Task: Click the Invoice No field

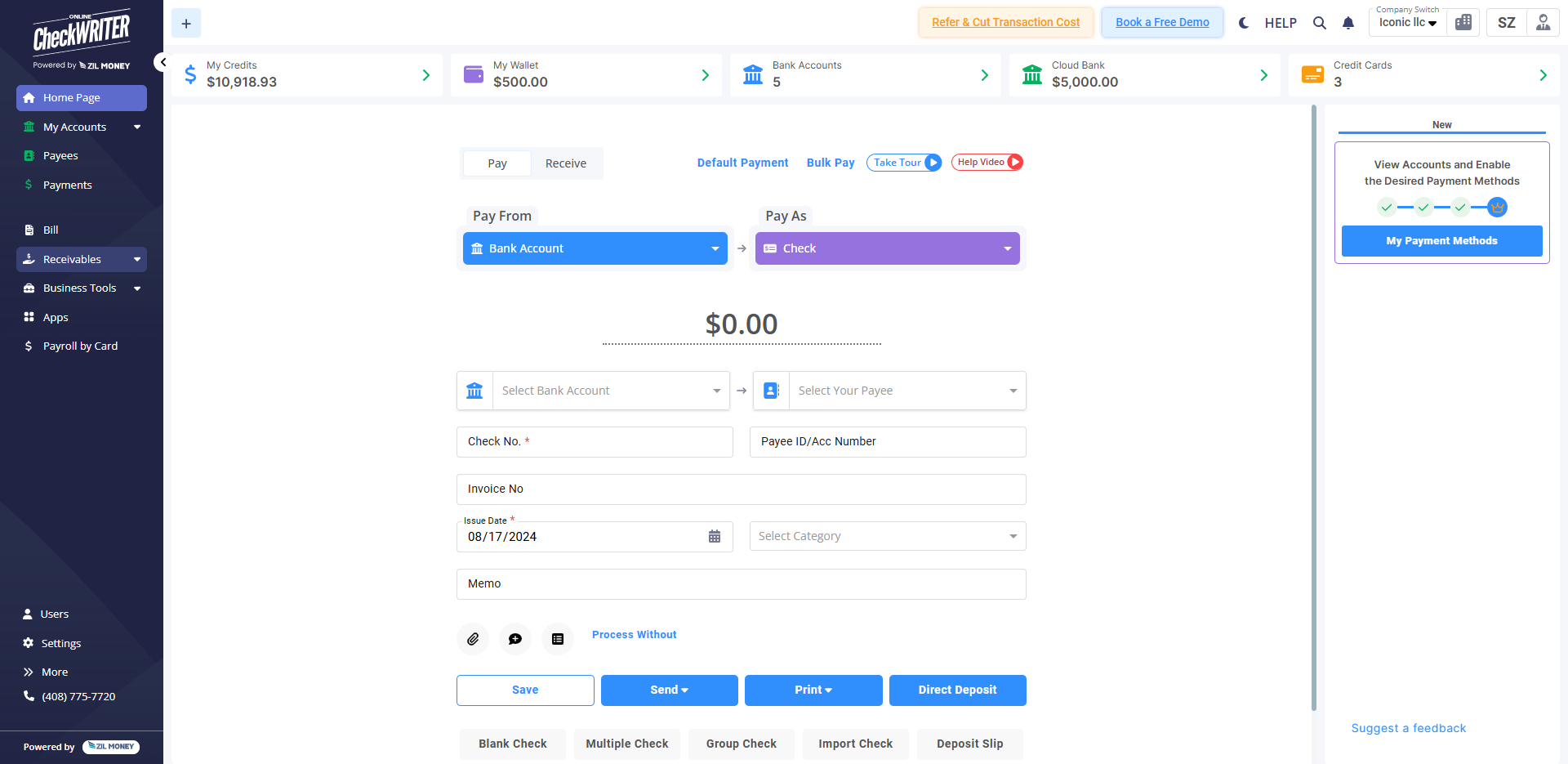Action: tap(742, 489)
